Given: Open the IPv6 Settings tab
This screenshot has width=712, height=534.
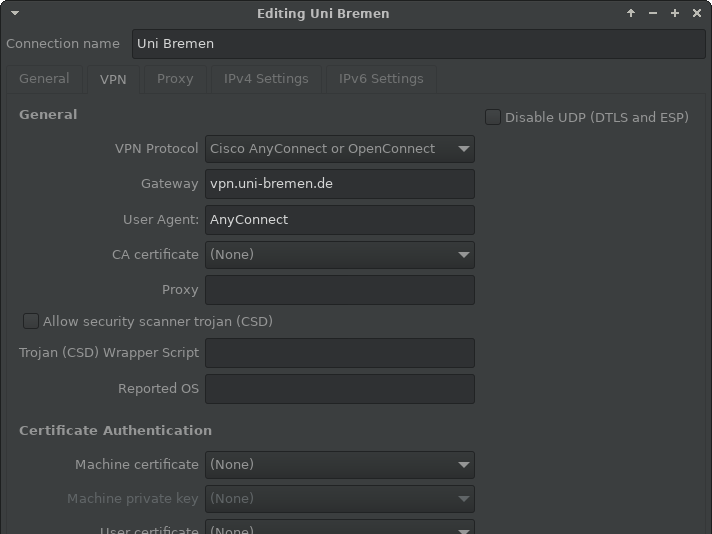Looking at the screenshot, I should [381, 79].
